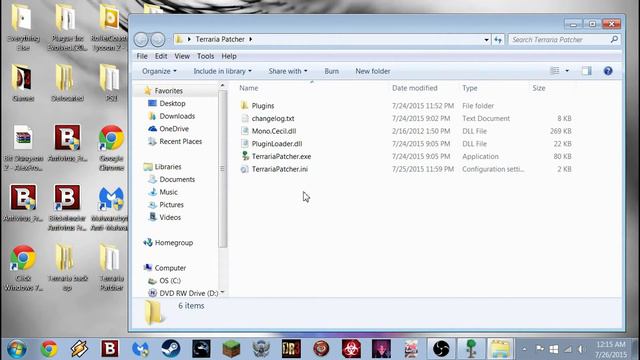Click arrow after Terraria Patcher in breadcrumb
The height and width of the screenshot is (360, 640).
click(x=251, y=39)
